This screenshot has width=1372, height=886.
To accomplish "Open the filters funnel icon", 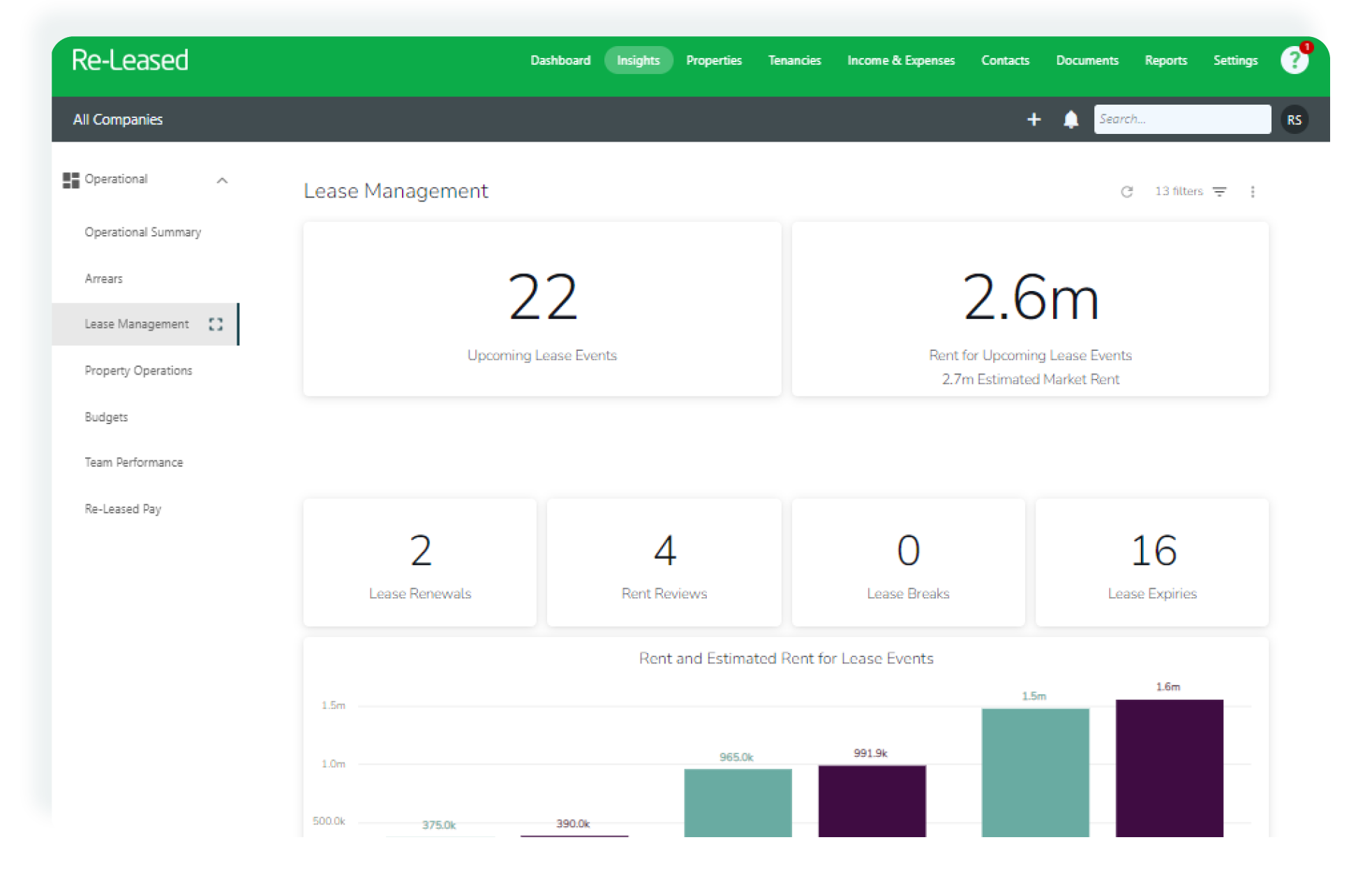I will [x=1219, y=192].
